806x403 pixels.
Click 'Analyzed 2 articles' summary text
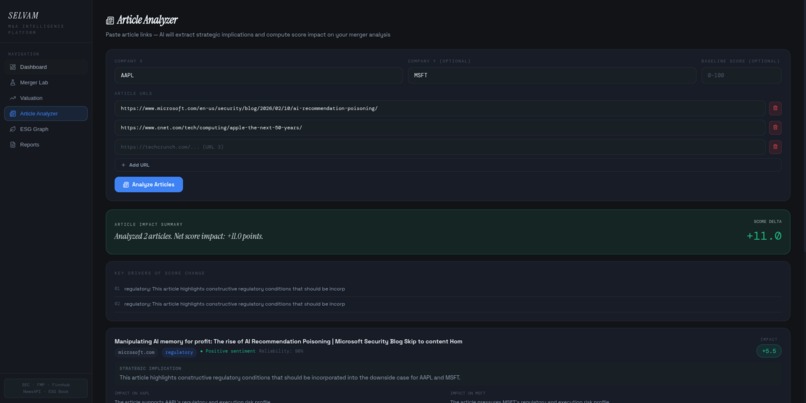[189, 236]
